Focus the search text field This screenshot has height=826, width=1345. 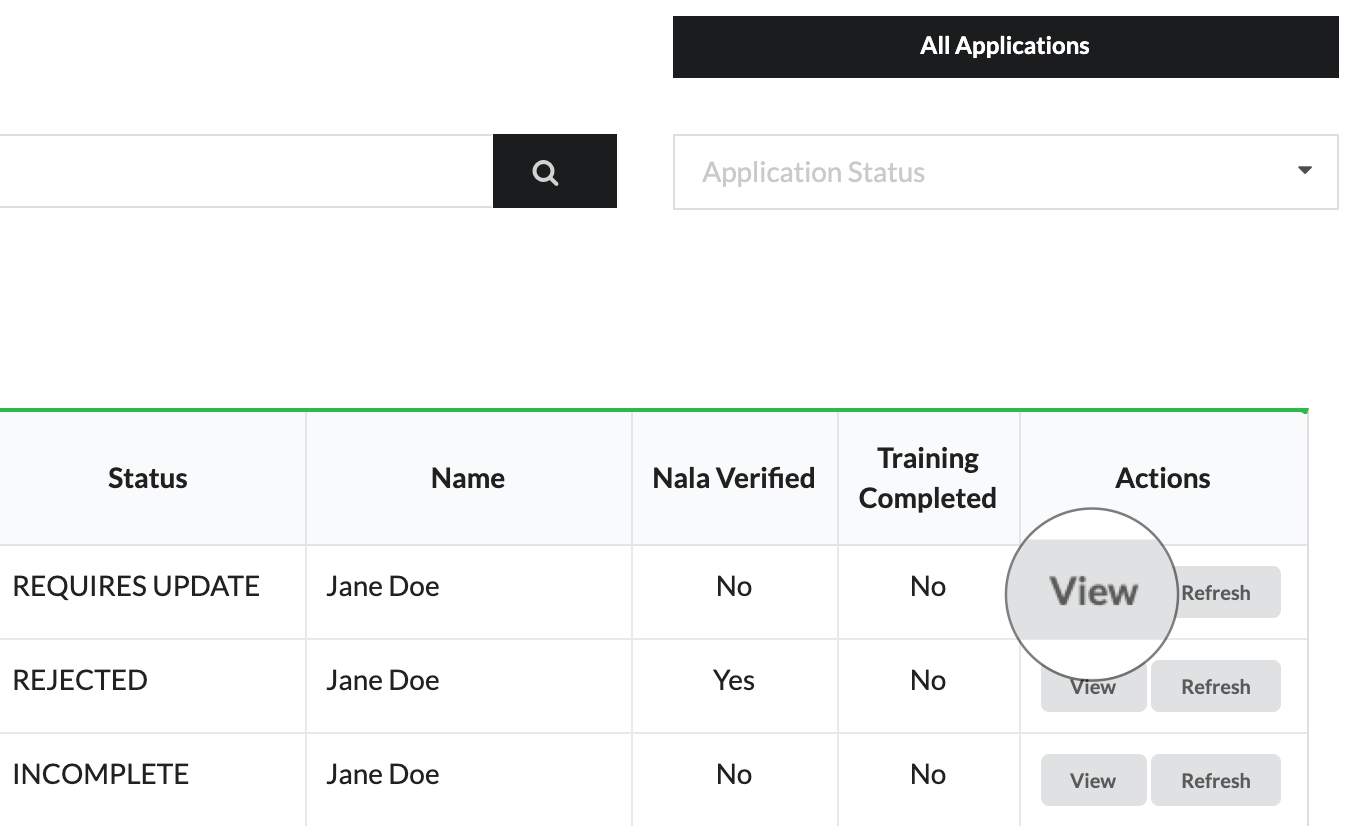click(x=245, y=172)
